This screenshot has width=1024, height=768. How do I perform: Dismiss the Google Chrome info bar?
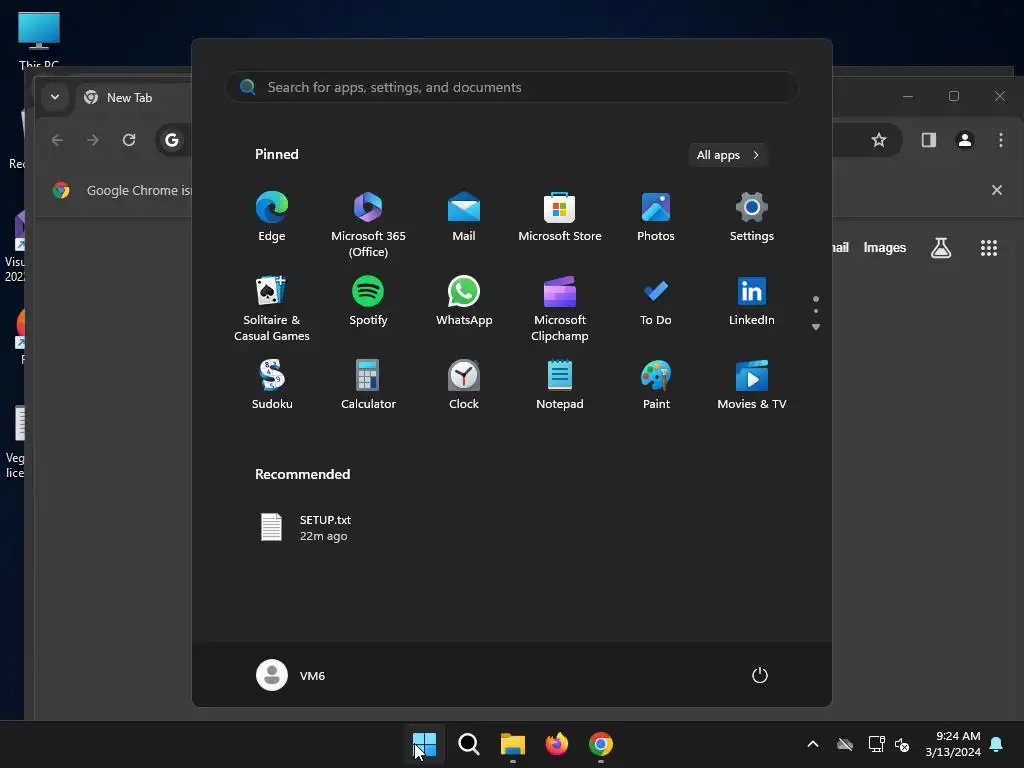point(997,190)
